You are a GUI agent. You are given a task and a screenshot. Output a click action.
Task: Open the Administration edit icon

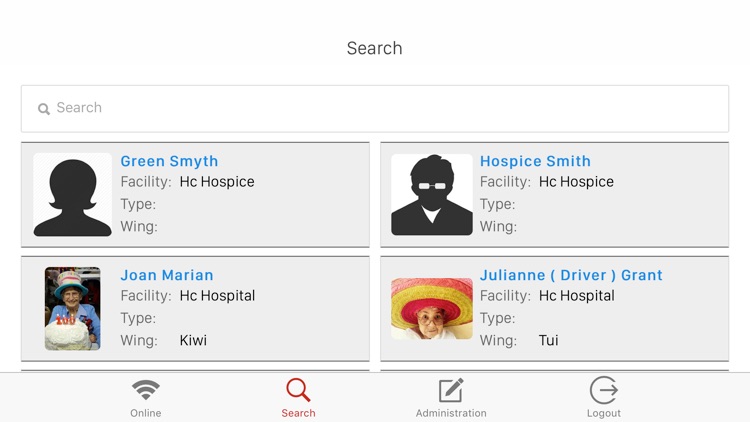[451, 389]
